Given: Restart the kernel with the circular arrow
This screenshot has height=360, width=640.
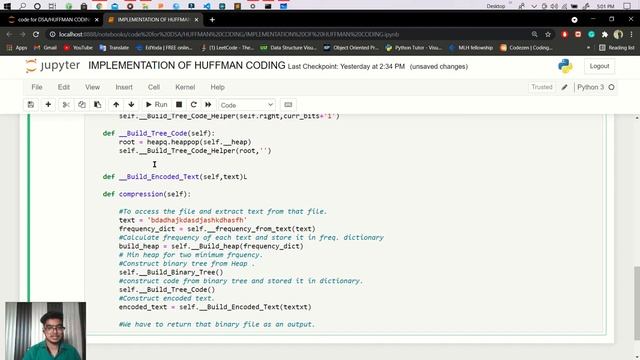Looking at the screenshot, I should tap(193, 105).
